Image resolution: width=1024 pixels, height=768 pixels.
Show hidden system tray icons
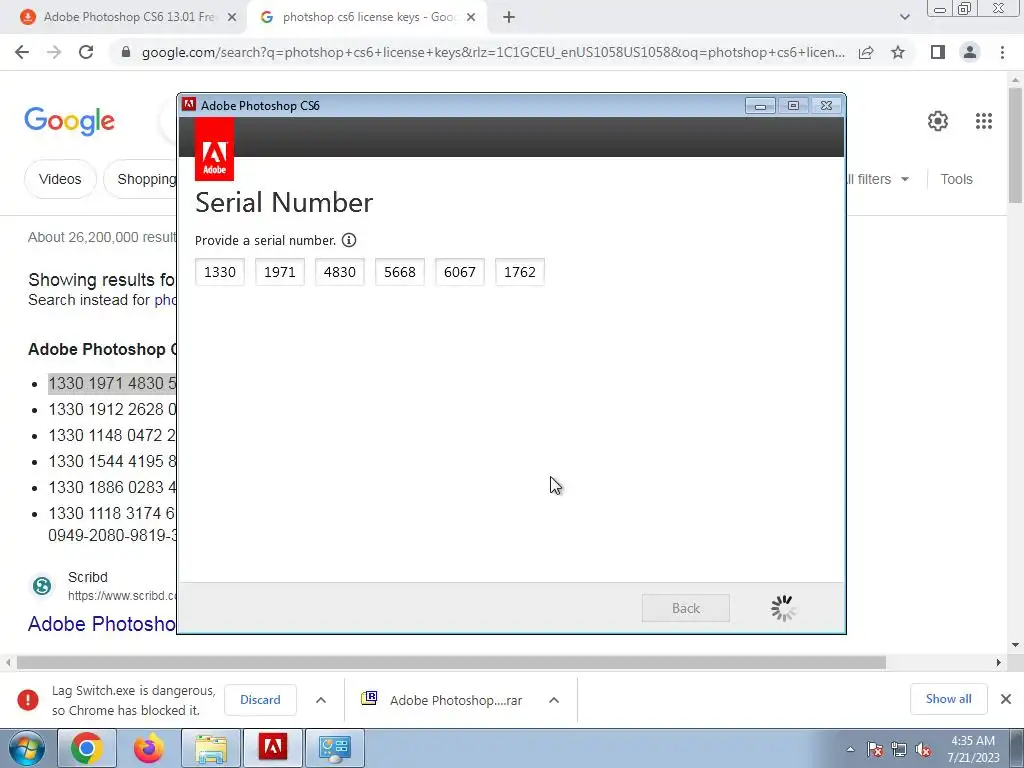(x=850, y=749)
